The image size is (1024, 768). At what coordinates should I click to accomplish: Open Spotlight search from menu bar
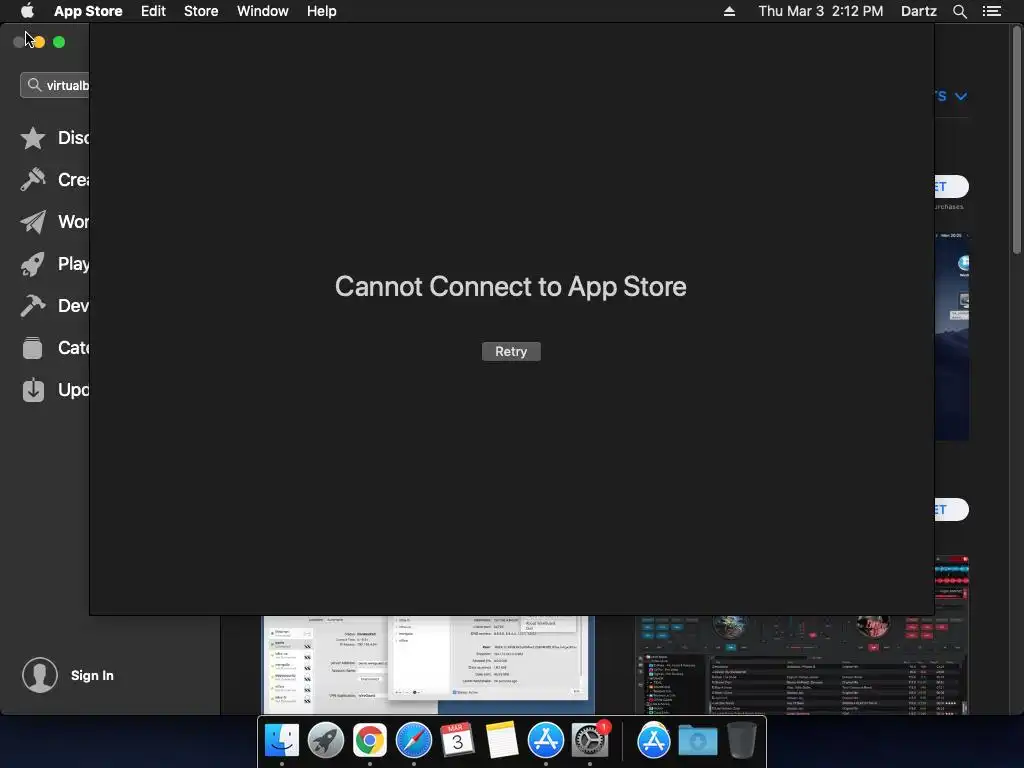[x=960, y=11]
